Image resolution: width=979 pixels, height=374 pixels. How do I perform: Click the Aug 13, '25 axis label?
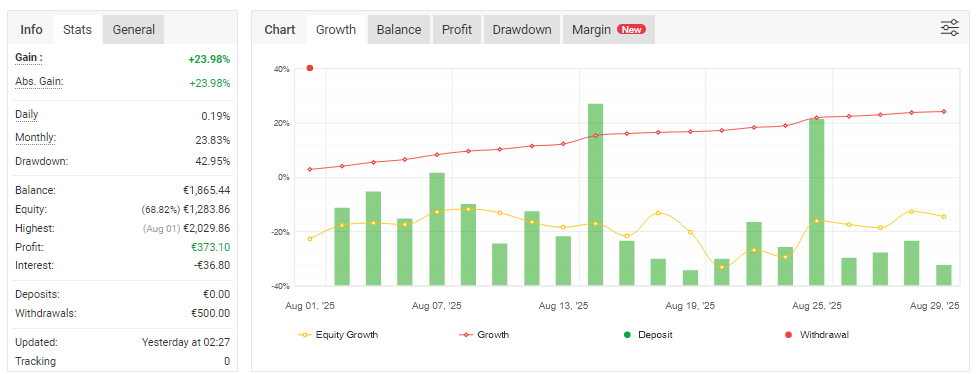563,306
